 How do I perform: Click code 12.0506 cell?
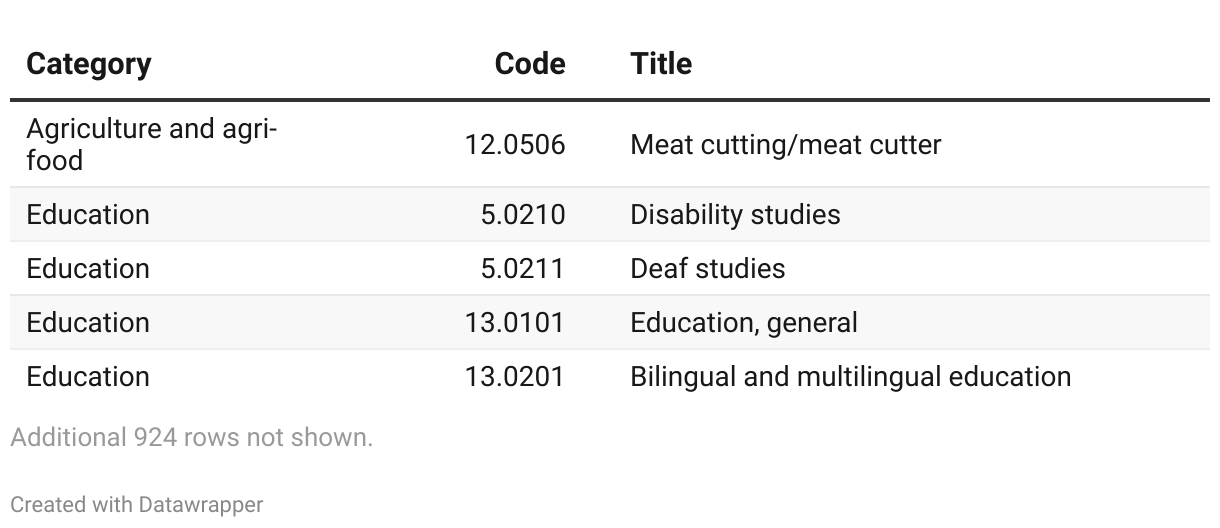[514, 145]
